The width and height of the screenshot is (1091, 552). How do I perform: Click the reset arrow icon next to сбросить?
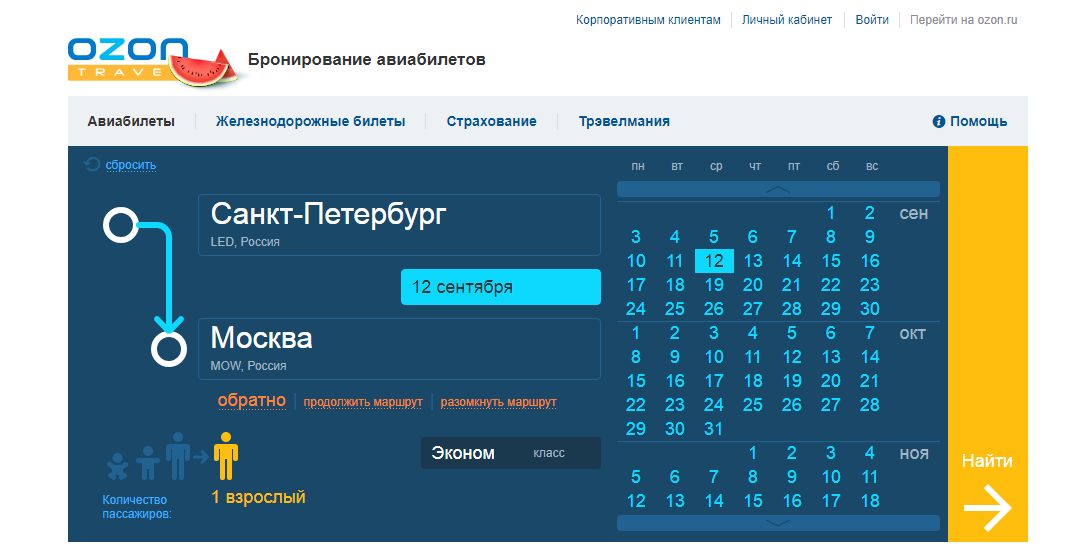pos(93,165)
